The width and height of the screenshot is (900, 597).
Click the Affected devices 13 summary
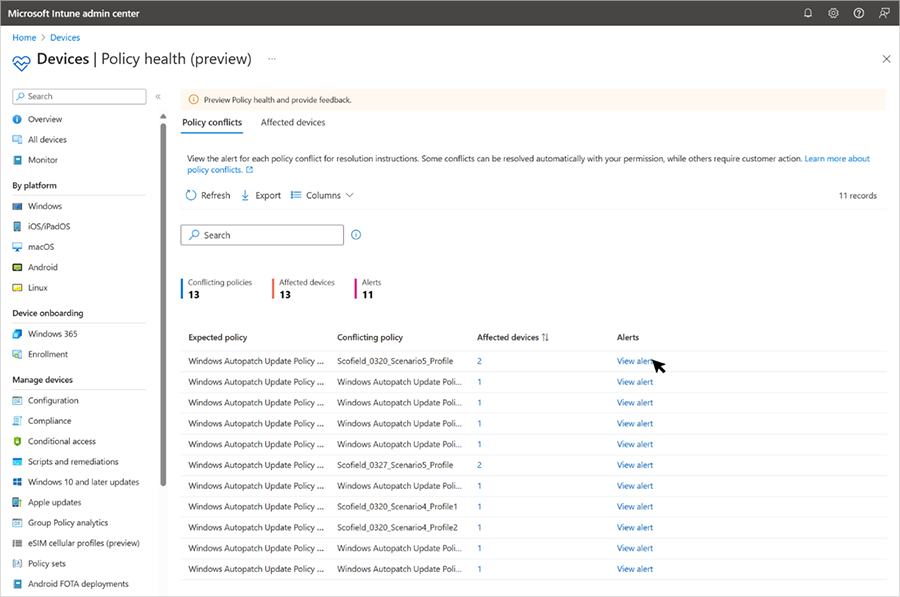pyautogui.click(x=306, y=289)
